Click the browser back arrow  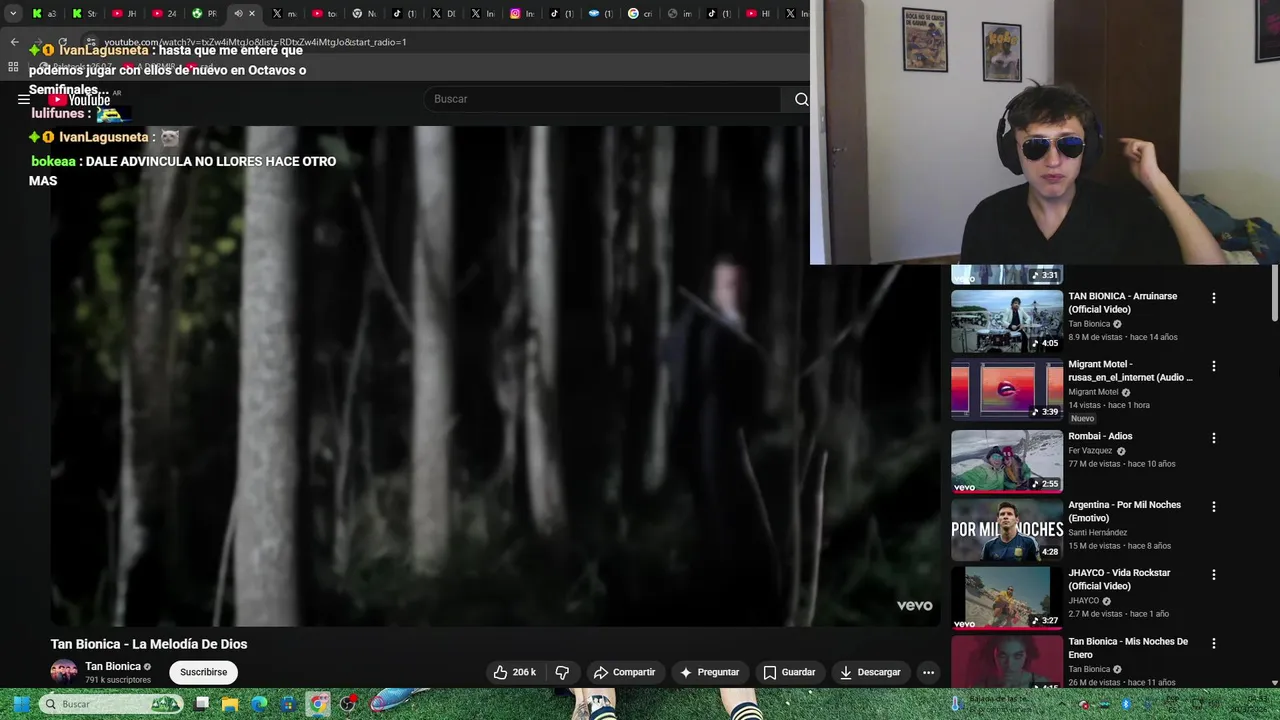(x=14, y=42)
